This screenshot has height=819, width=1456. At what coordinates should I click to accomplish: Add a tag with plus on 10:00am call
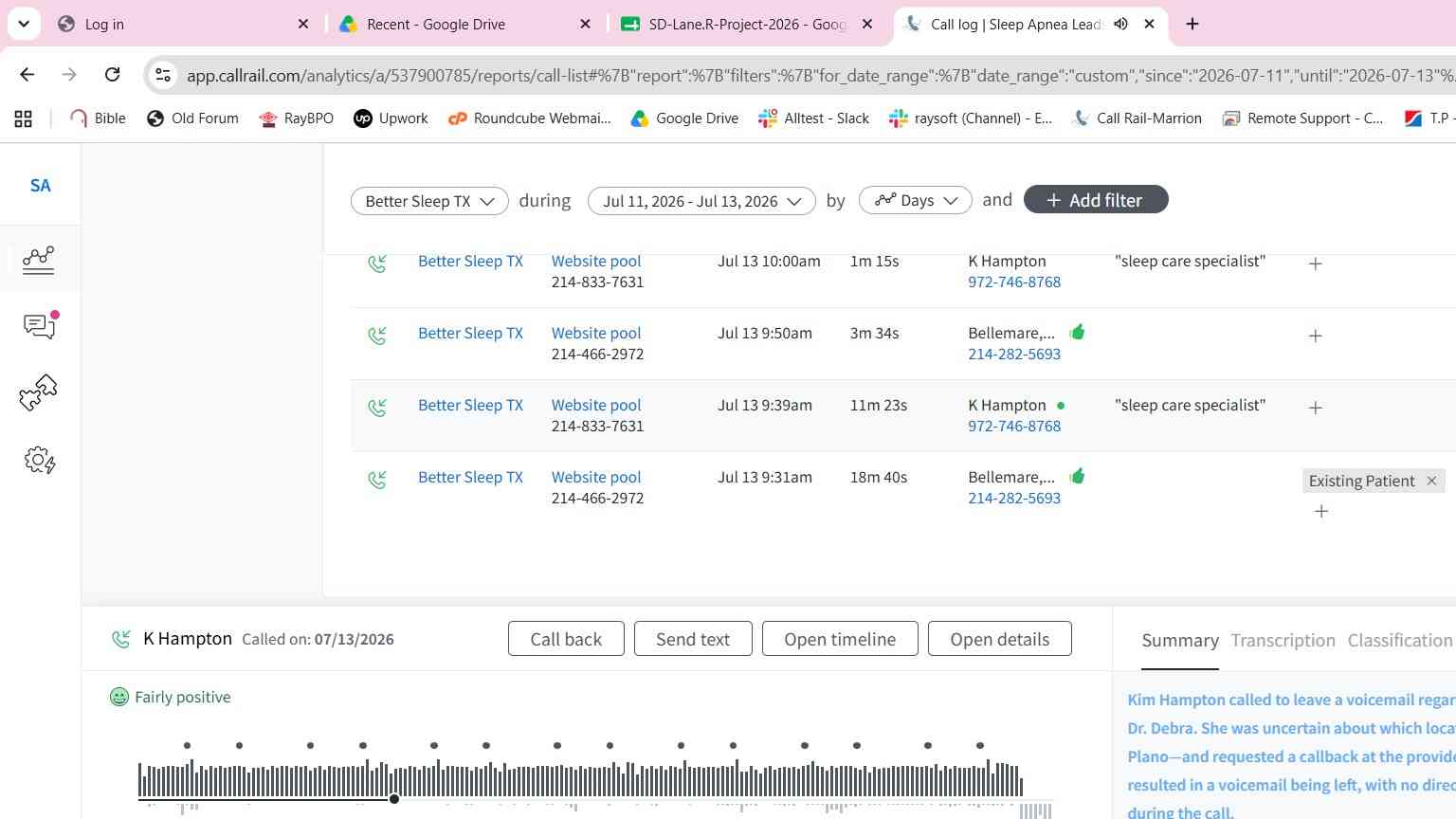(1315, 264)
